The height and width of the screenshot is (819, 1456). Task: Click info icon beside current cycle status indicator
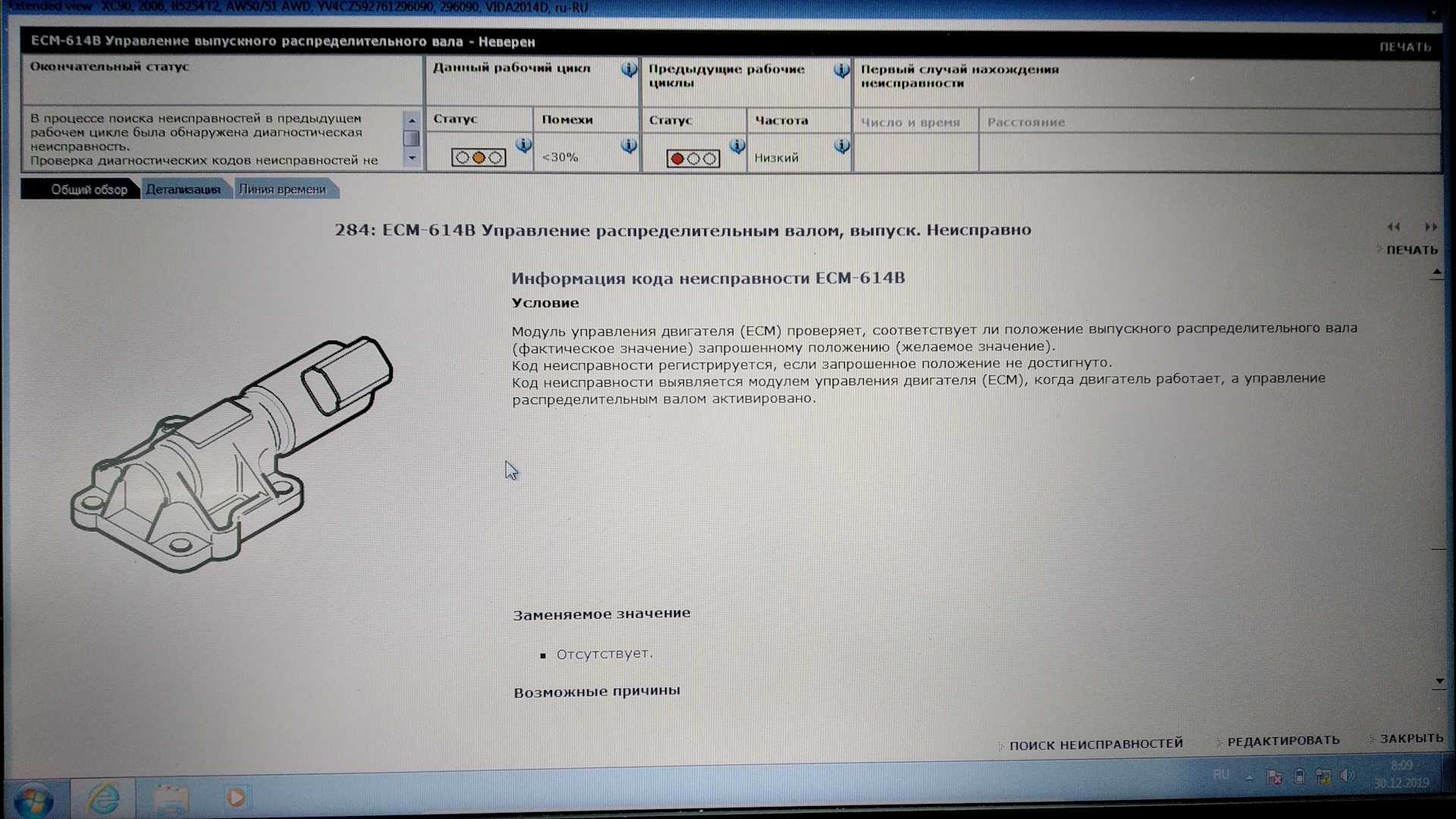(x=523, y=145)
